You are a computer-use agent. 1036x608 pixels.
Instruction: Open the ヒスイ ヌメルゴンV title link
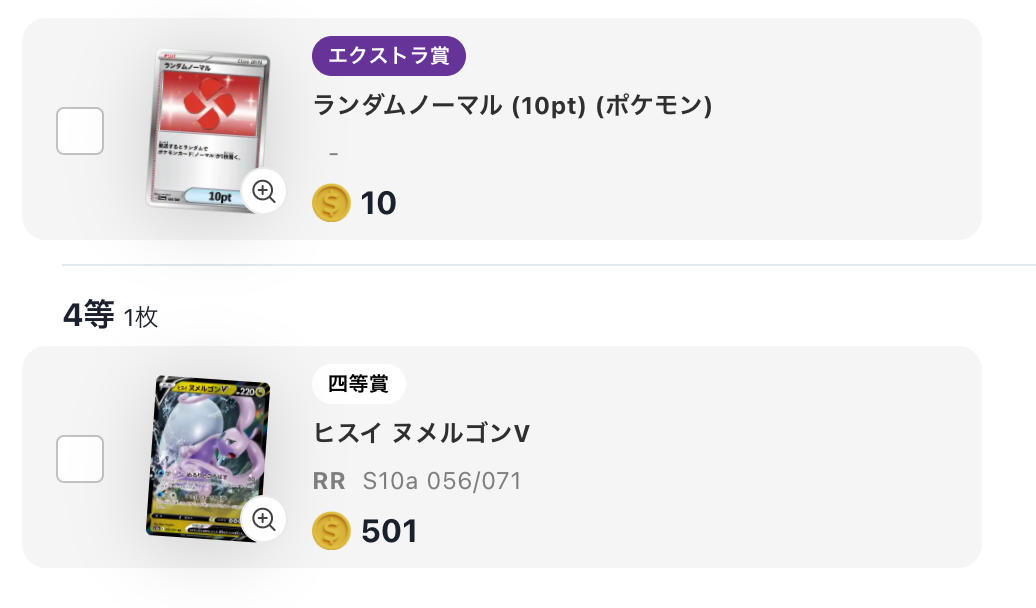(x=421, y=433)
